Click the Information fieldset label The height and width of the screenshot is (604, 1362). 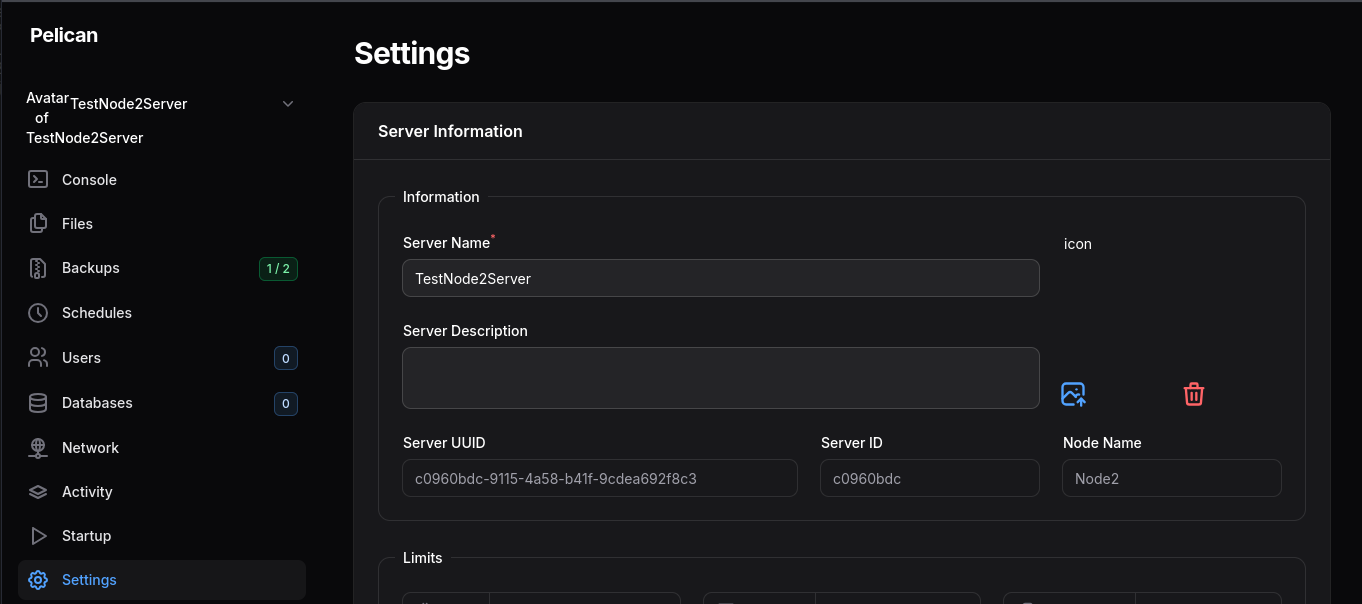tap(441, 197)
